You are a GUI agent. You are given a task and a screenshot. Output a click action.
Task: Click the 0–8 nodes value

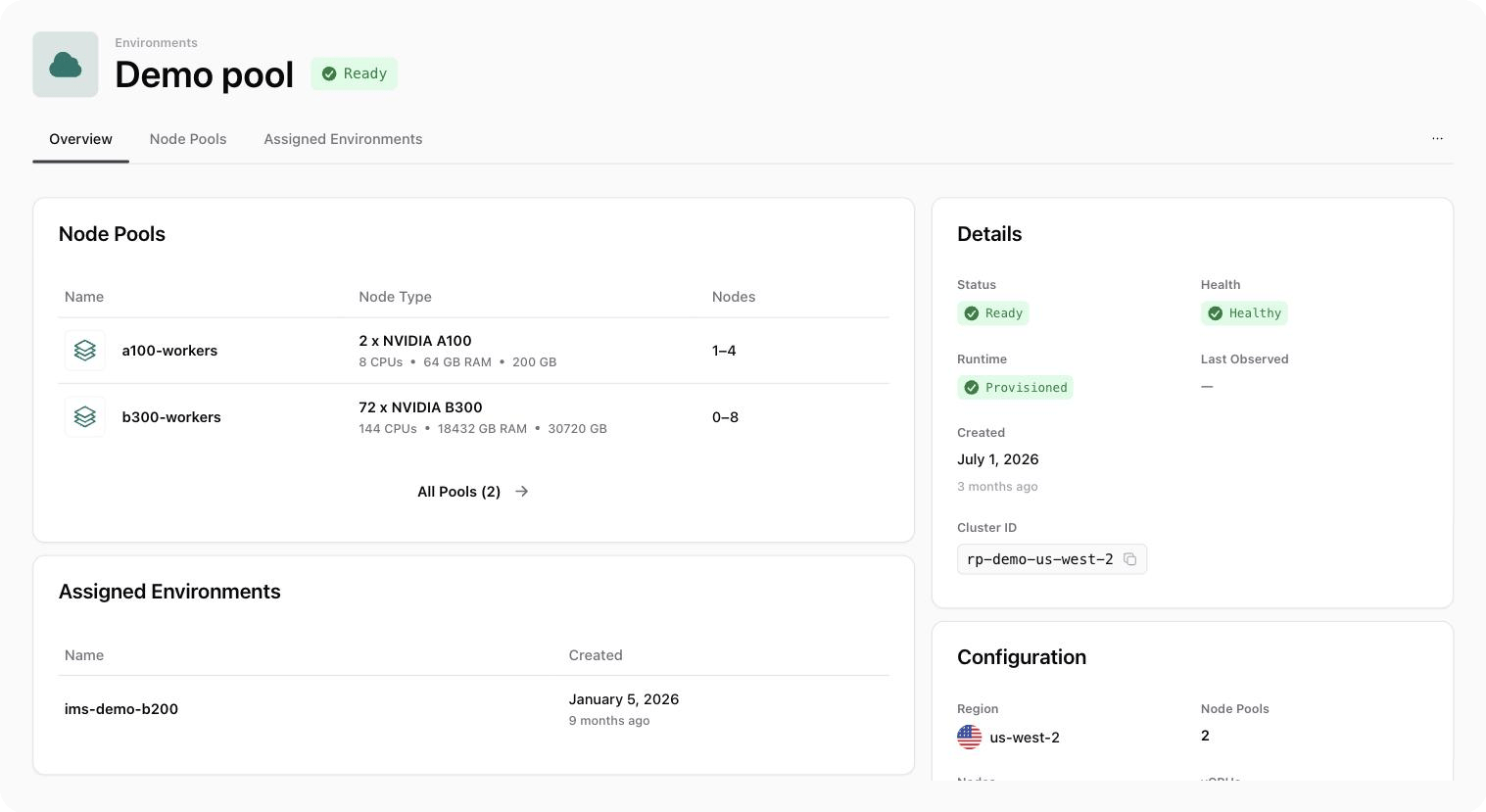point(725,417)
